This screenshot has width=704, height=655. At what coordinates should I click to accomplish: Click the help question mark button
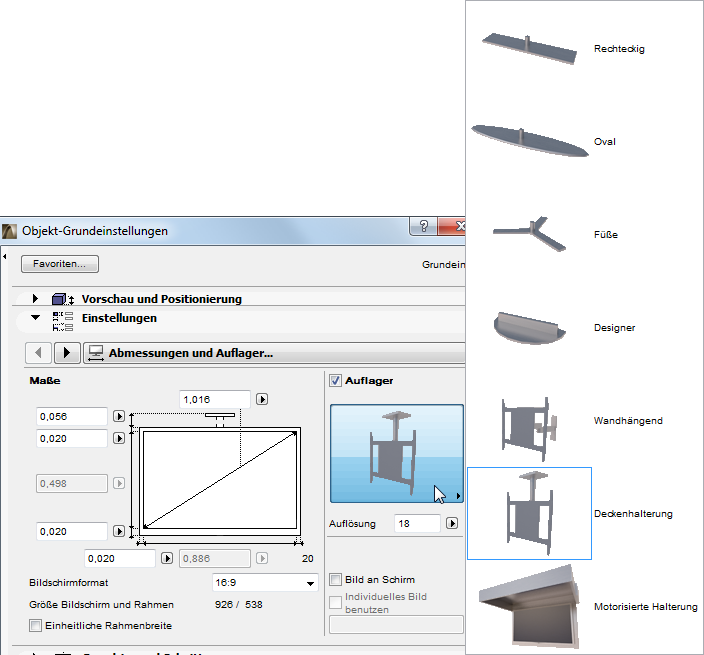click(423, 226)
